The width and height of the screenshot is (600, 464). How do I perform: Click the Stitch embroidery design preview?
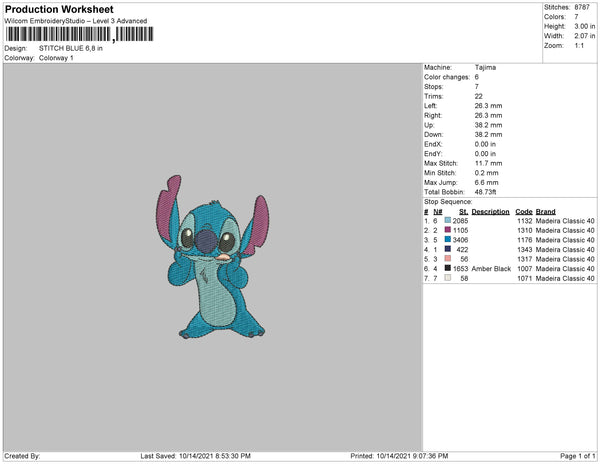pos(212,257)
